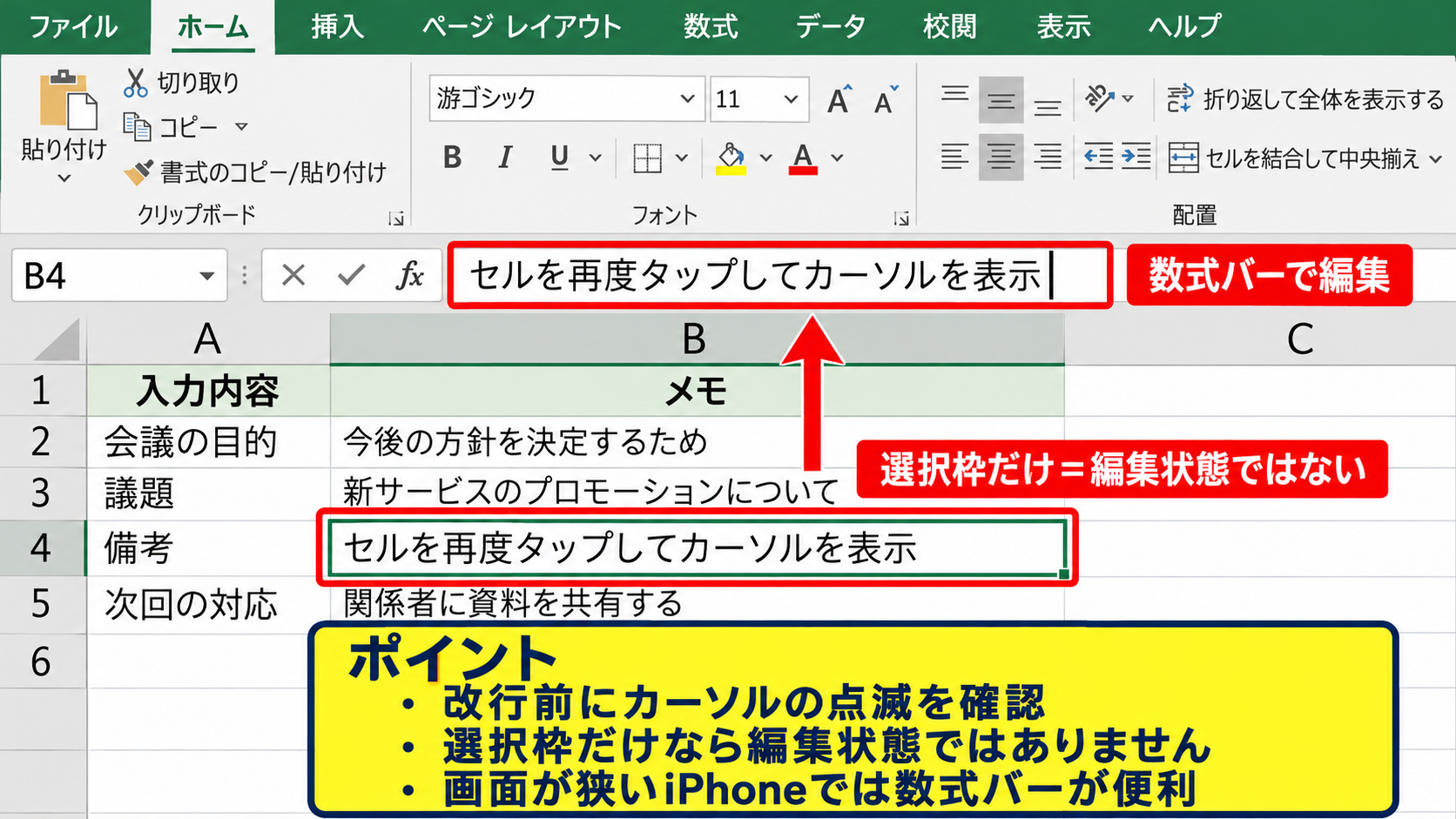The width and height of the screenshot is (1456, 819).
Task: Toggle wrap text (折り返して全体を表示する)
Action: 1304,99
